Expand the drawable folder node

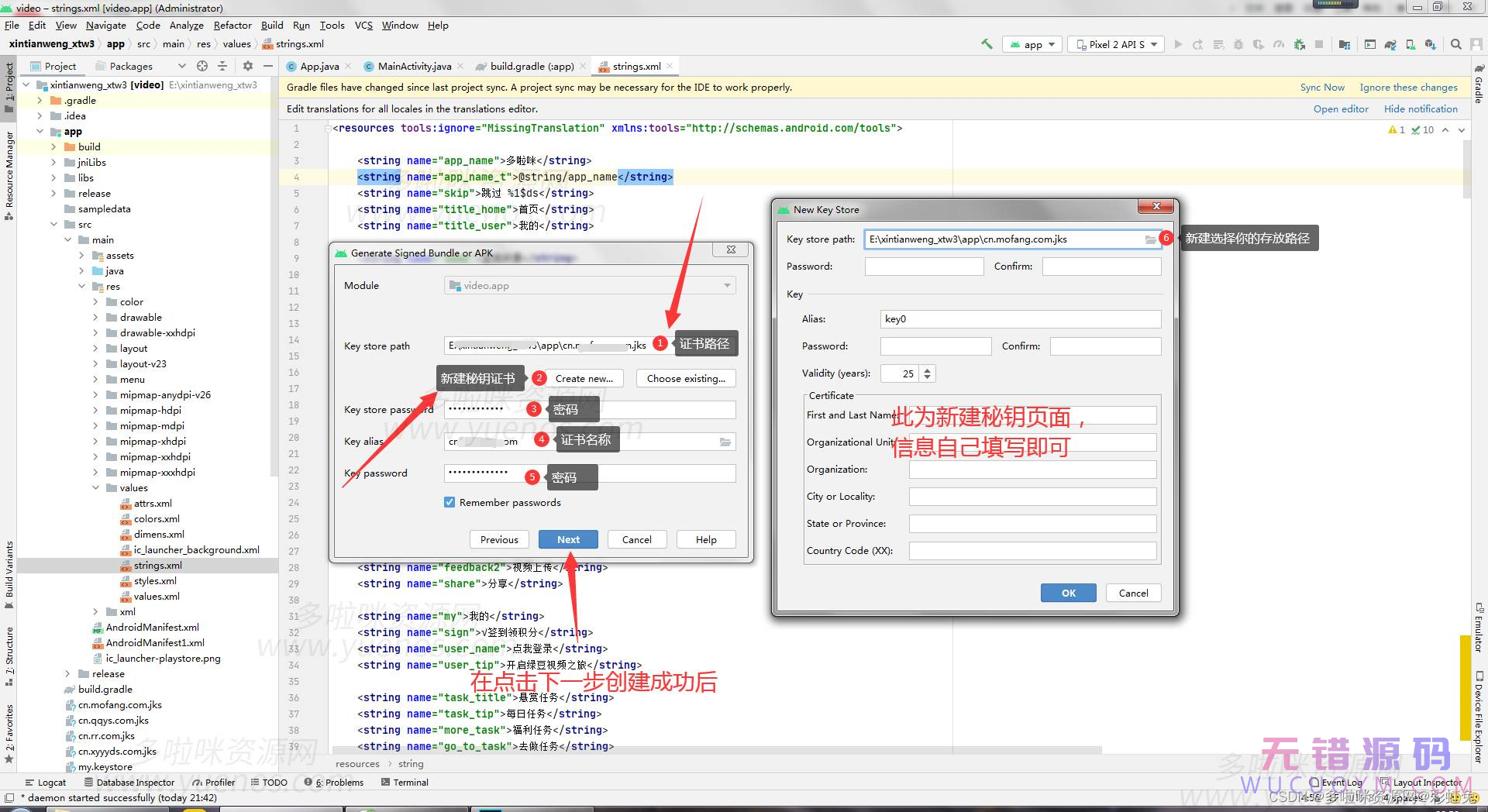tap(96, 318)
